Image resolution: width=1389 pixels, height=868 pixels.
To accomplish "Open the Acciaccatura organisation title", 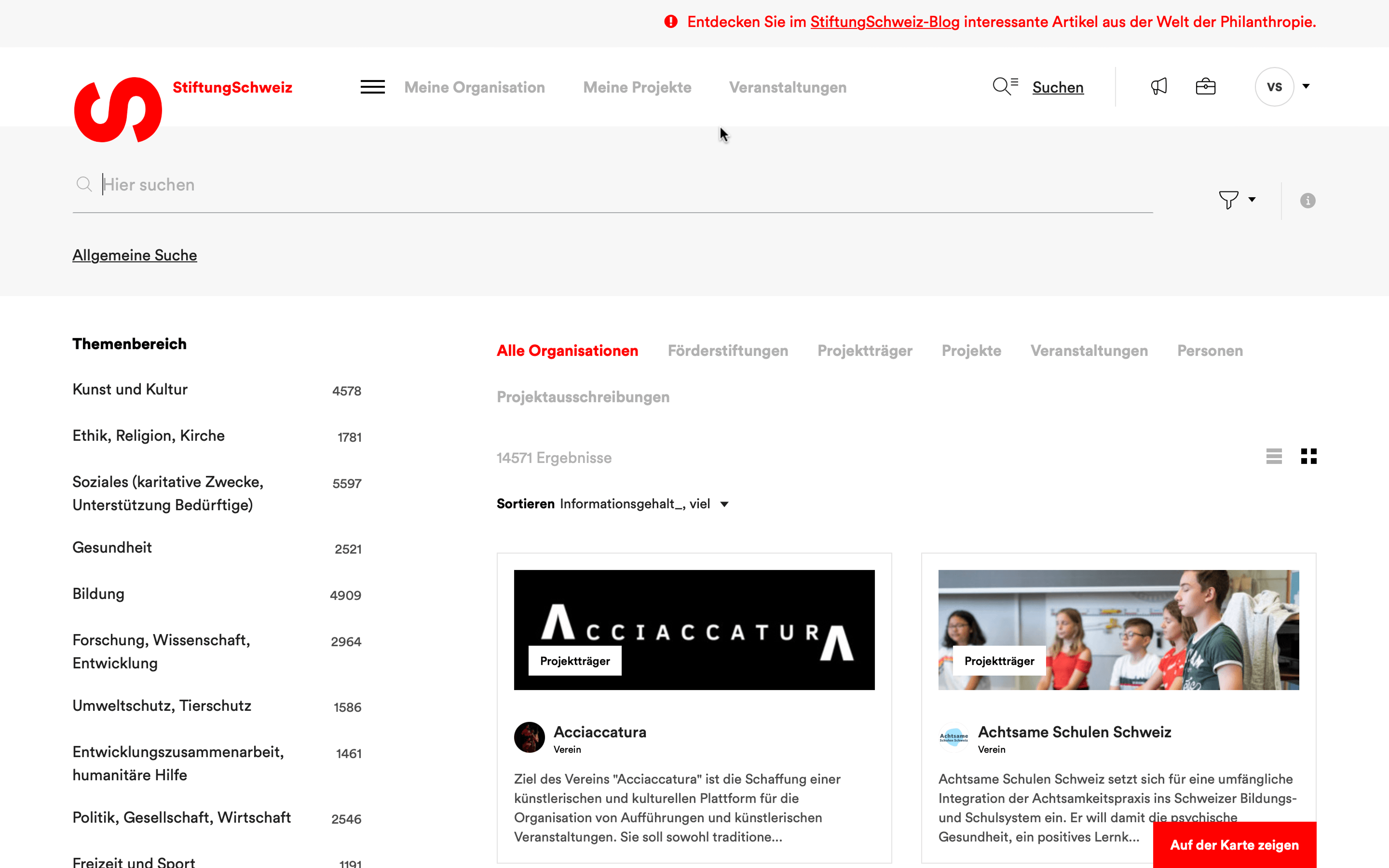I will 600,732.
